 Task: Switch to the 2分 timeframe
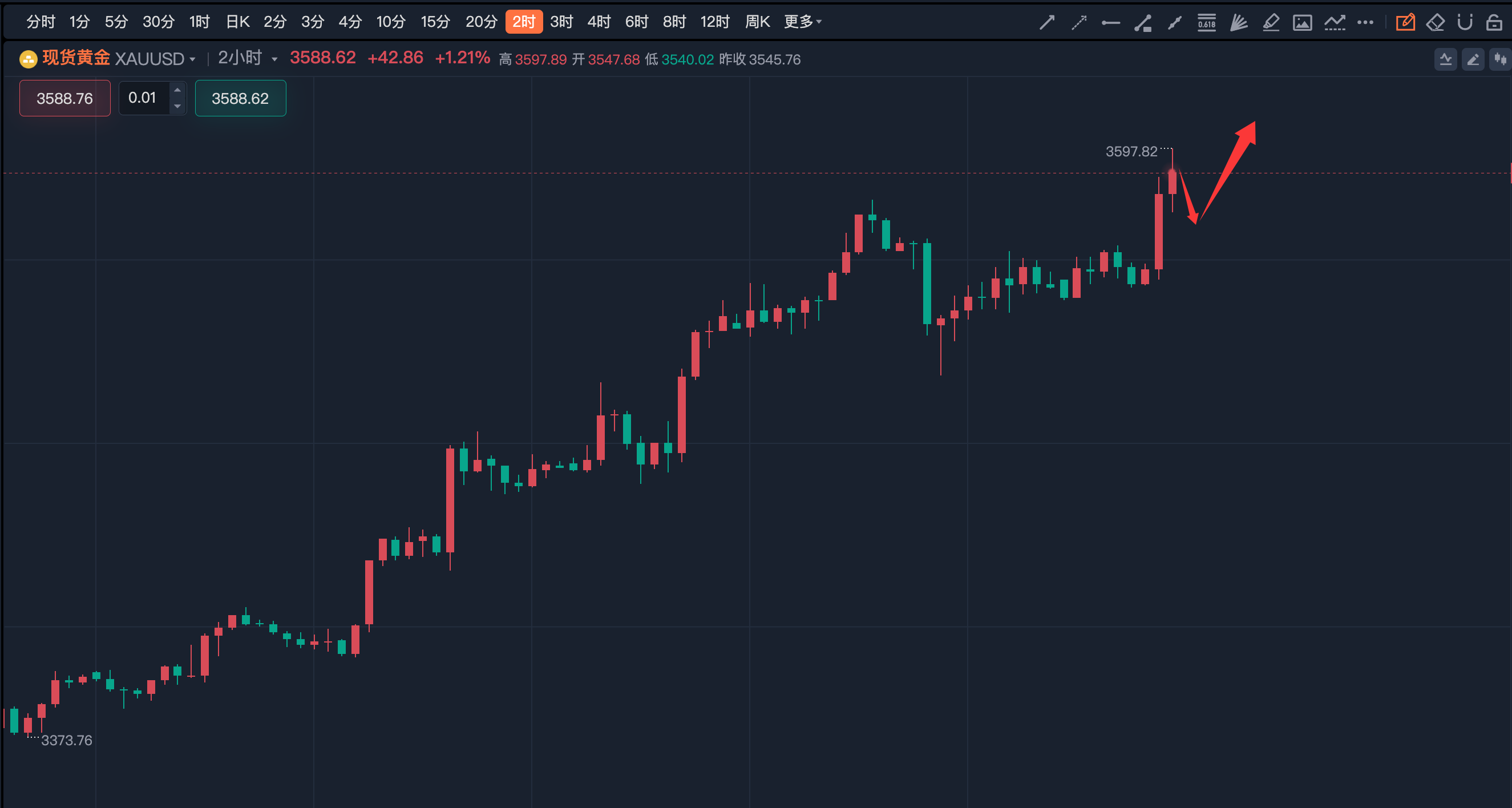(274, 22)
